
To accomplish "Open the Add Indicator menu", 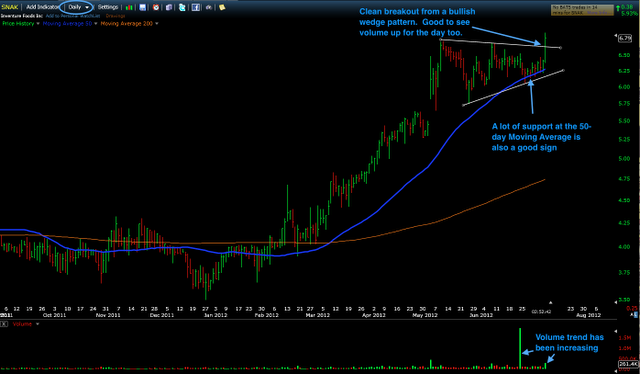I will click(x=42, y=7).
